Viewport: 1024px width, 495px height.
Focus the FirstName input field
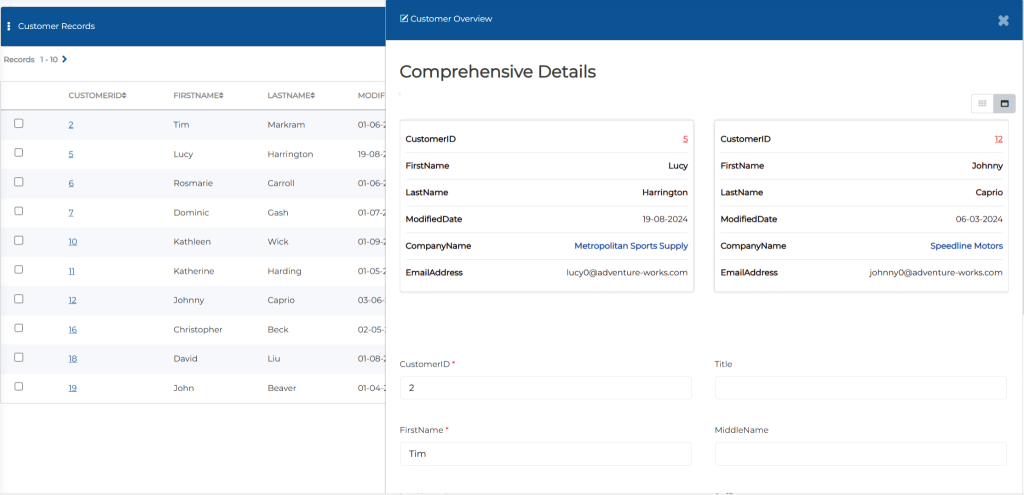(x=545, y=454)
